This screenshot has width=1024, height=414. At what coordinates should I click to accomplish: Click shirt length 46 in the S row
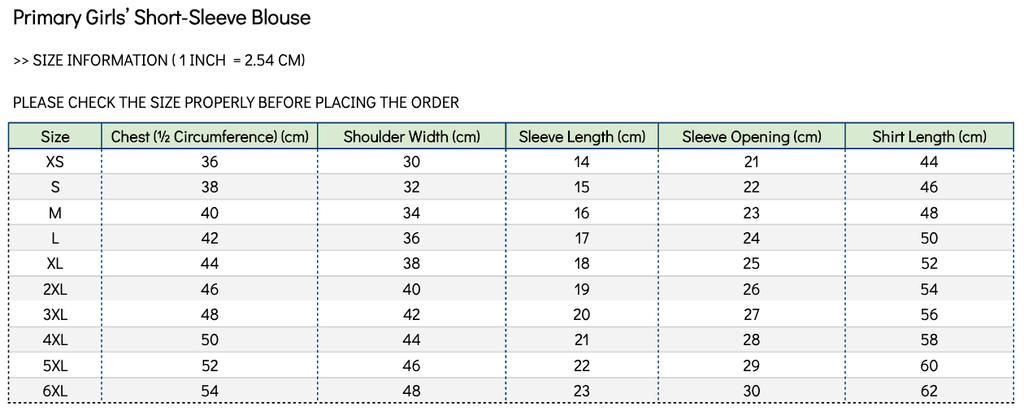(x=929, y=187)
